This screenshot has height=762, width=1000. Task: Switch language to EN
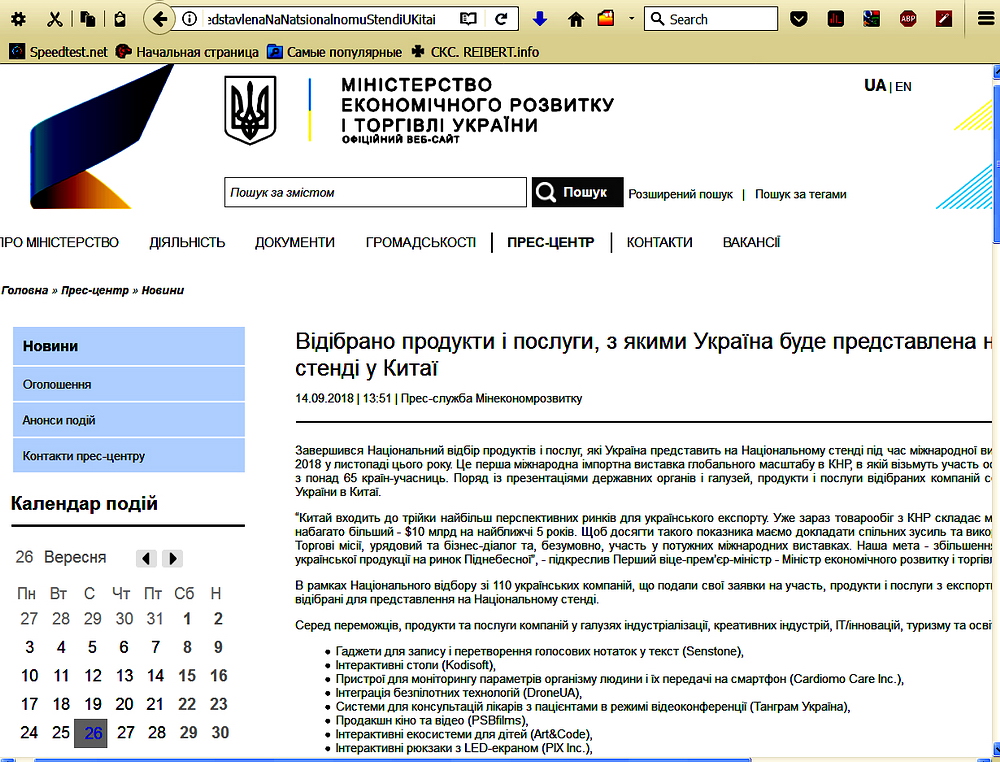(x=903, y=87)
